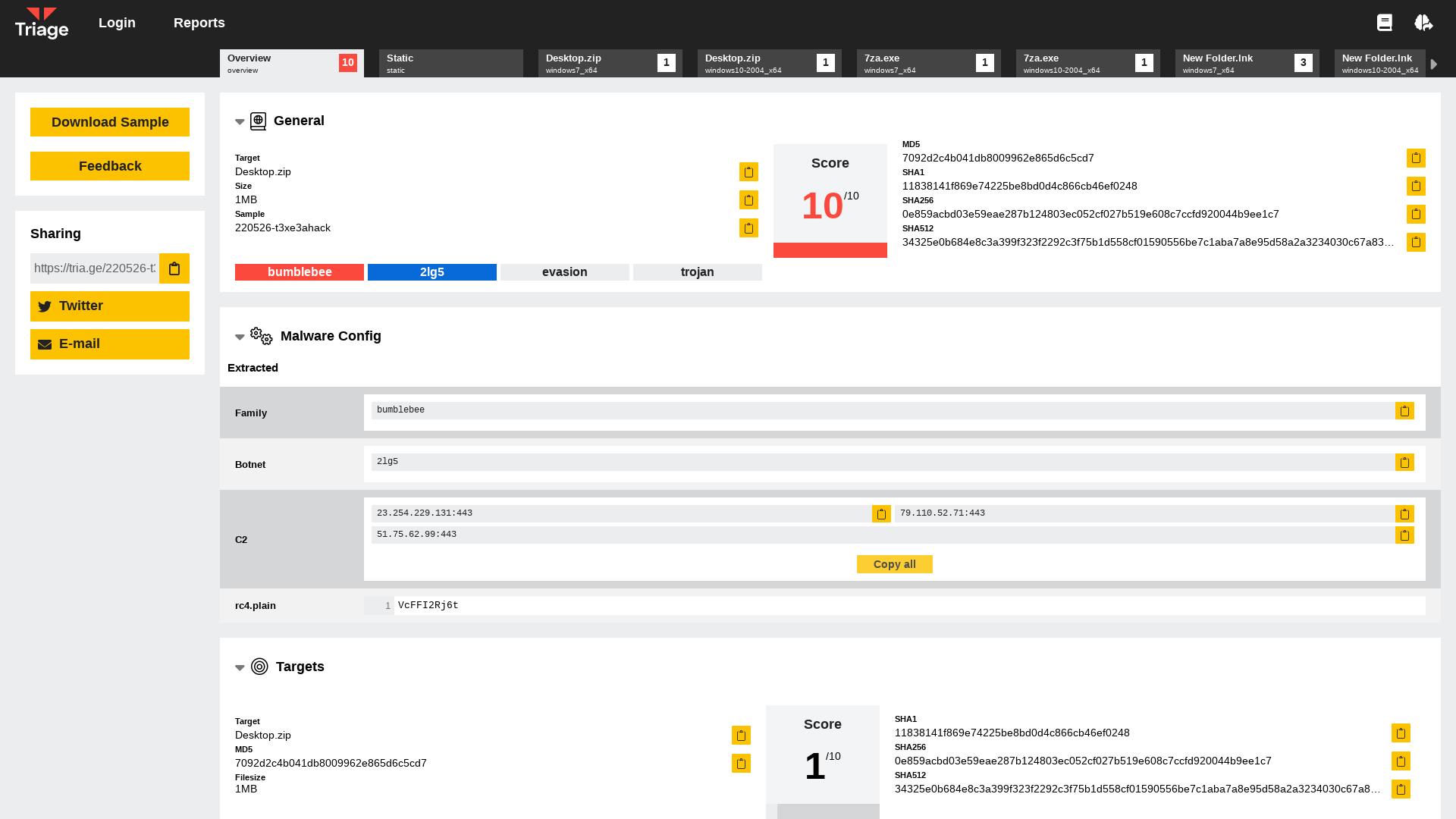Image resolution: width=1456 pixels, height=819 pixels.
Task: Copy the Botnet 2lg5 value
Action: point(1404,462)
